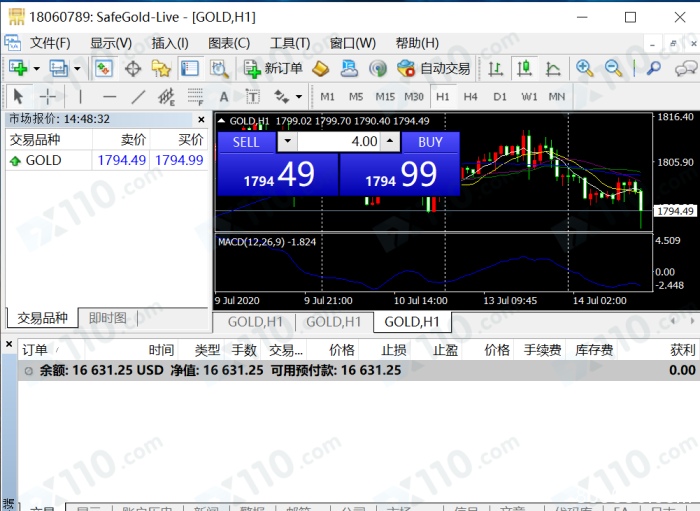Select the third GOLD,H1 chart tab

pyautogui.click(x=412, y=322)
